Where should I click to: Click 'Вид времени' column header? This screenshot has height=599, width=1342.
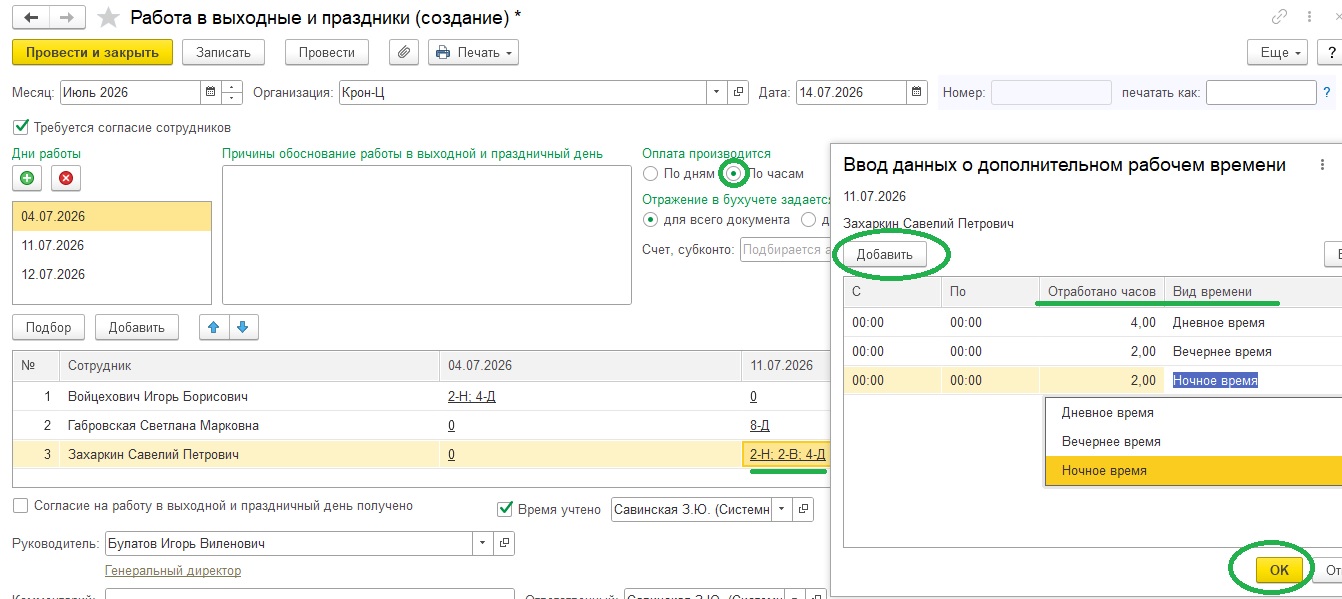point(1254,292)
